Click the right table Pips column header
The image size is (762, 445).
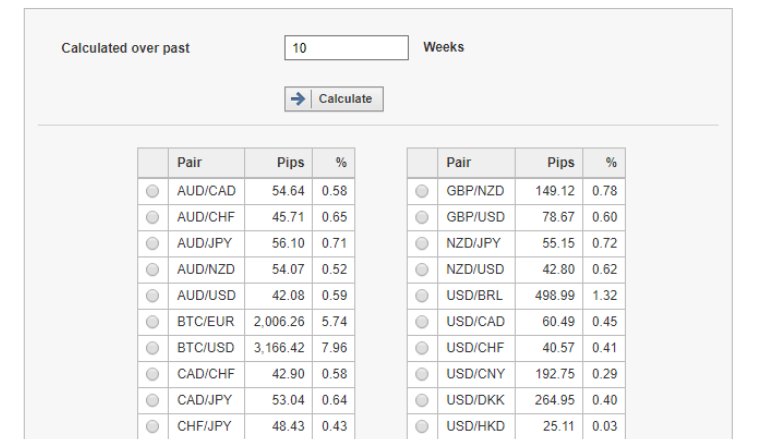[x=549, y=163]
